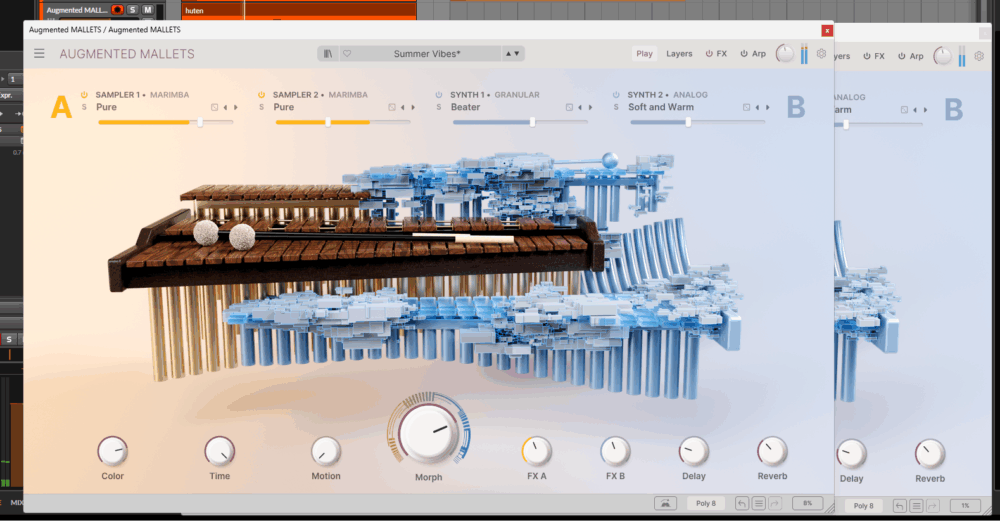Click the large B layer letter
Image resolution: width=1000 pixels, height=521 pixels.
796,107
